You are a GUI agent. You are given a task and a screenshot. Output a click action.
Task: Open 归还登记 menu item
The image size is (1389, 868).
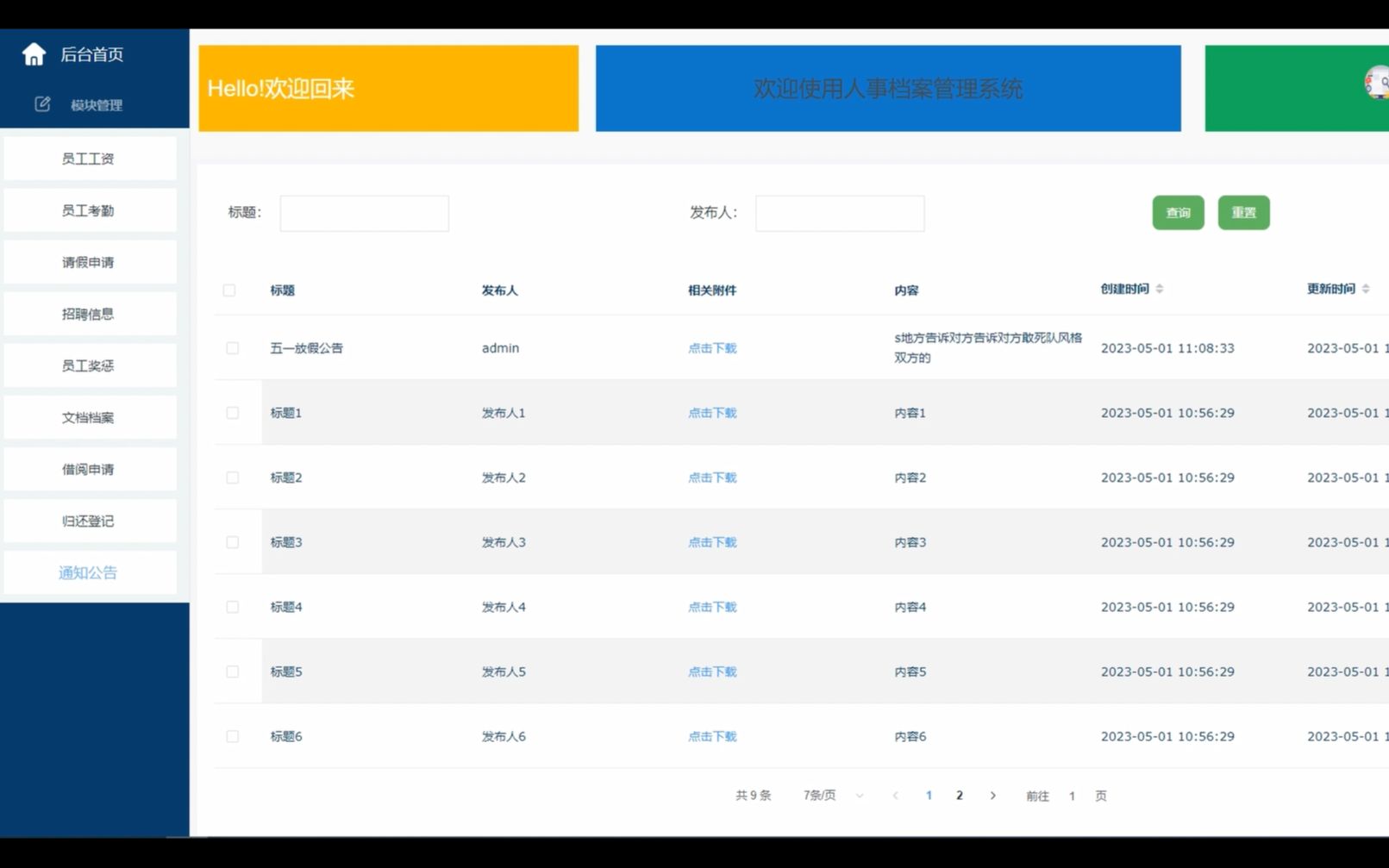(90, 521)
